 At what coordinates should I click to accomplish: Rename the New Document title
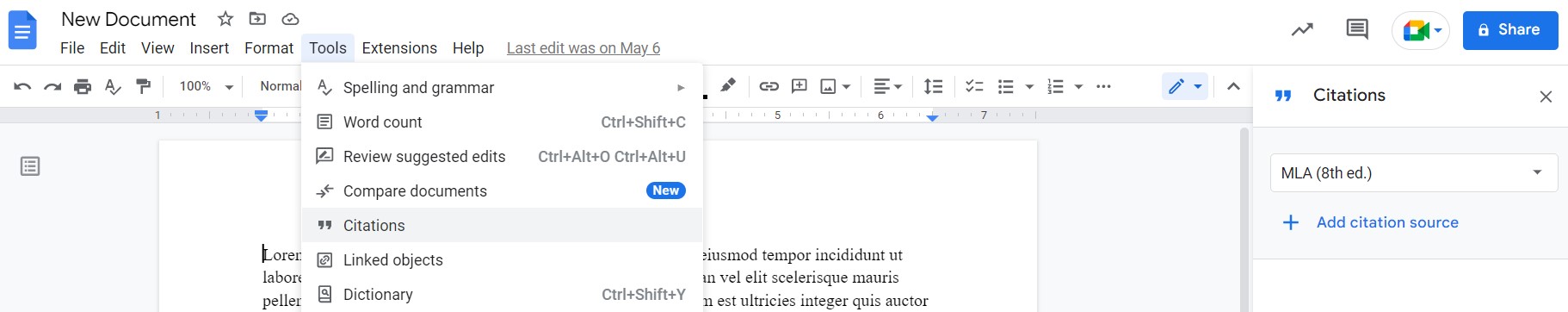click(129, 19)
